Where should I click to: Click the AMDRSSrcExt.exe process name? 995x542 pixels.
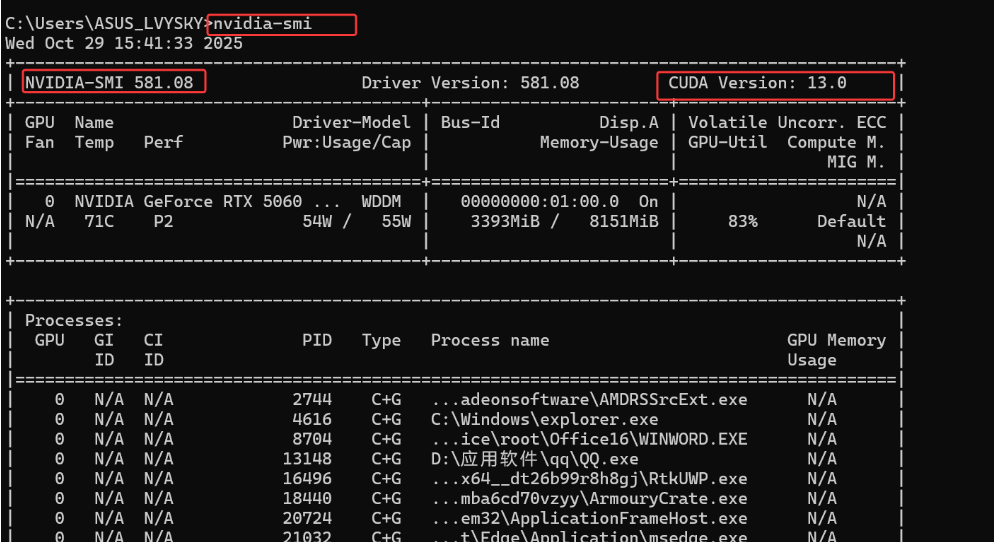[x=589, y=399]
